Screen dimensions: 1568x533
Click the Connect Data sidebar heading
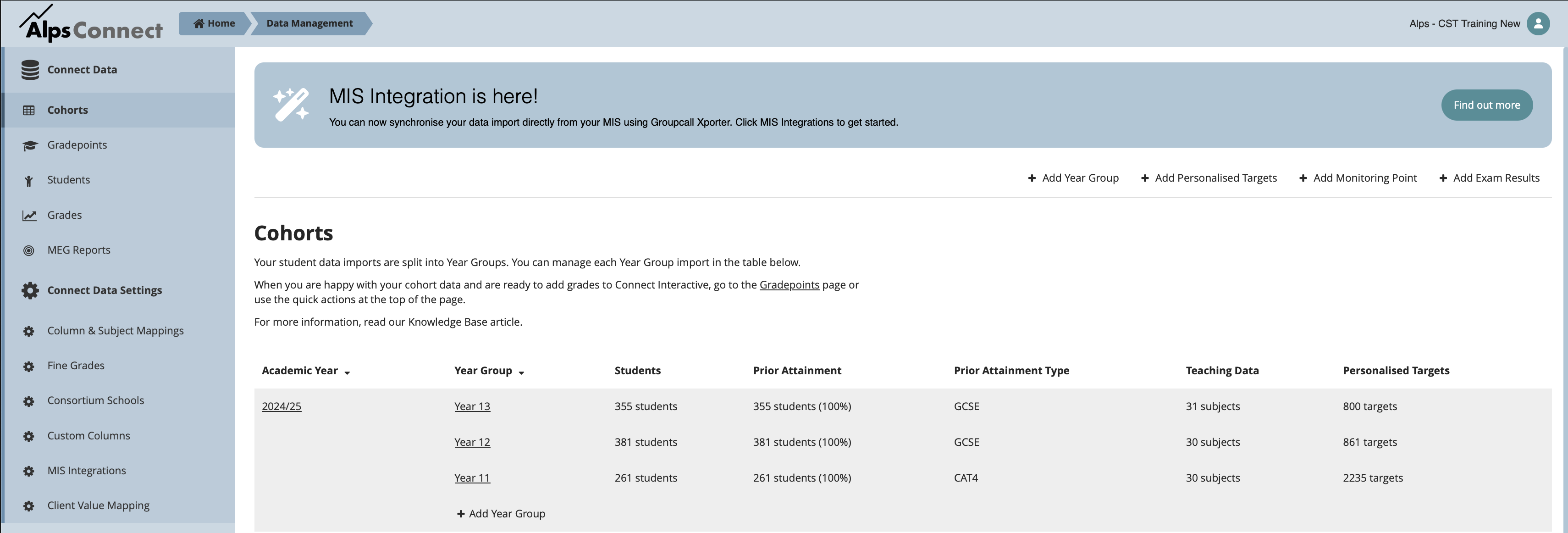pyautogui.click(x=82, y=69)
